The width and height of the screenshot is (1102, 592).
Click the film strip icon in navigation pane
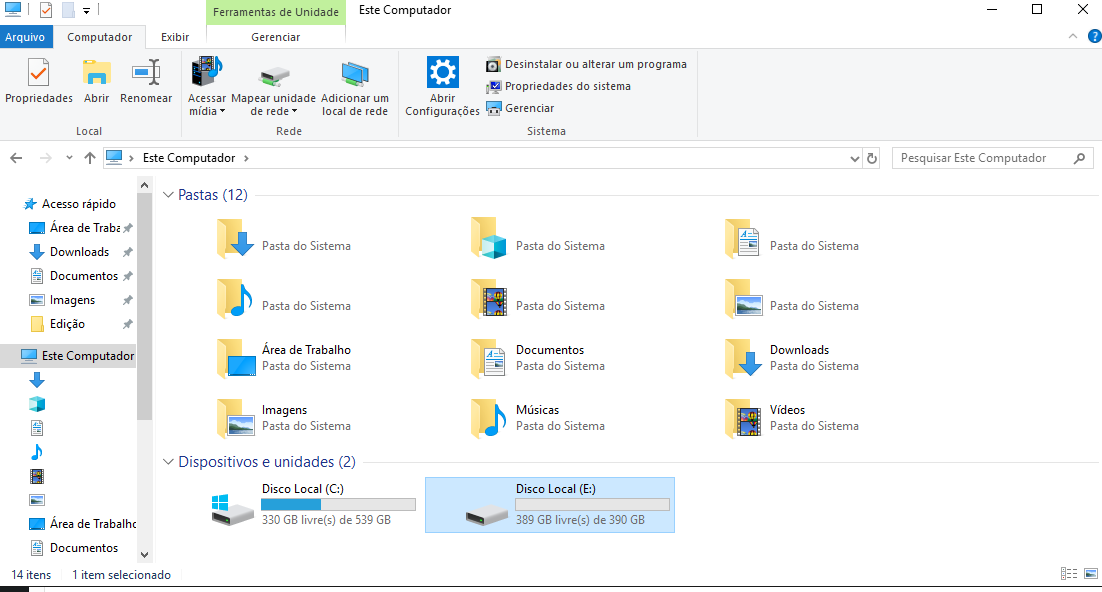[37, 476]
